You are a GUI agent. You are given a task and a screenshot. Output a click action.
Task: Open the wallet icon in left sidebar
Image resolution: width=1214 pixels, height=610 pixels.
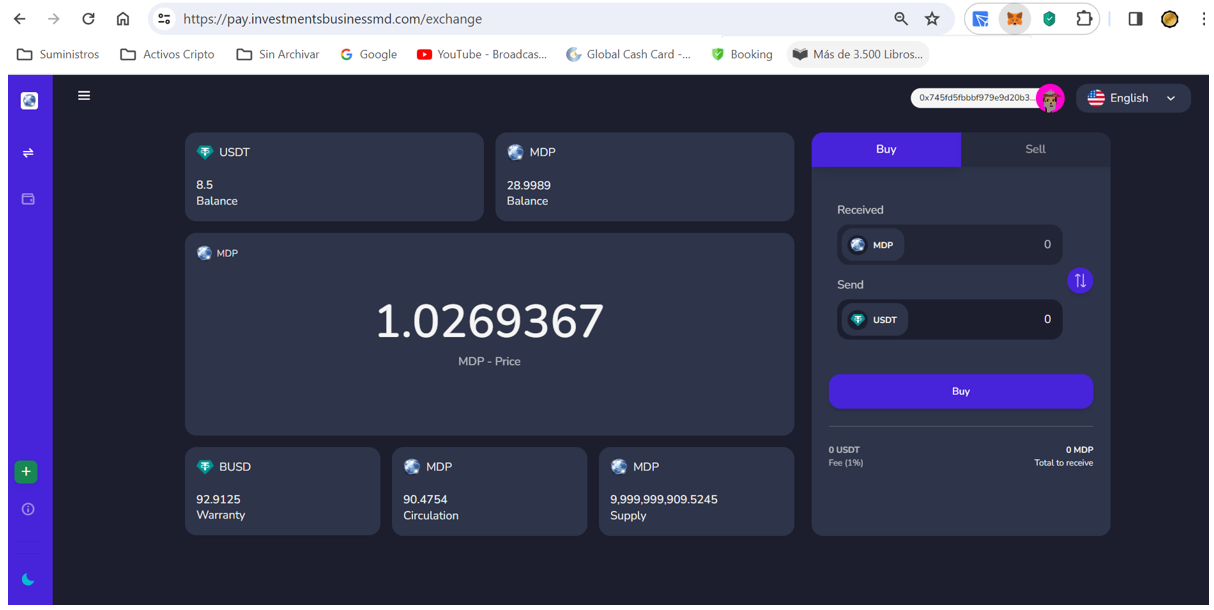28,199
